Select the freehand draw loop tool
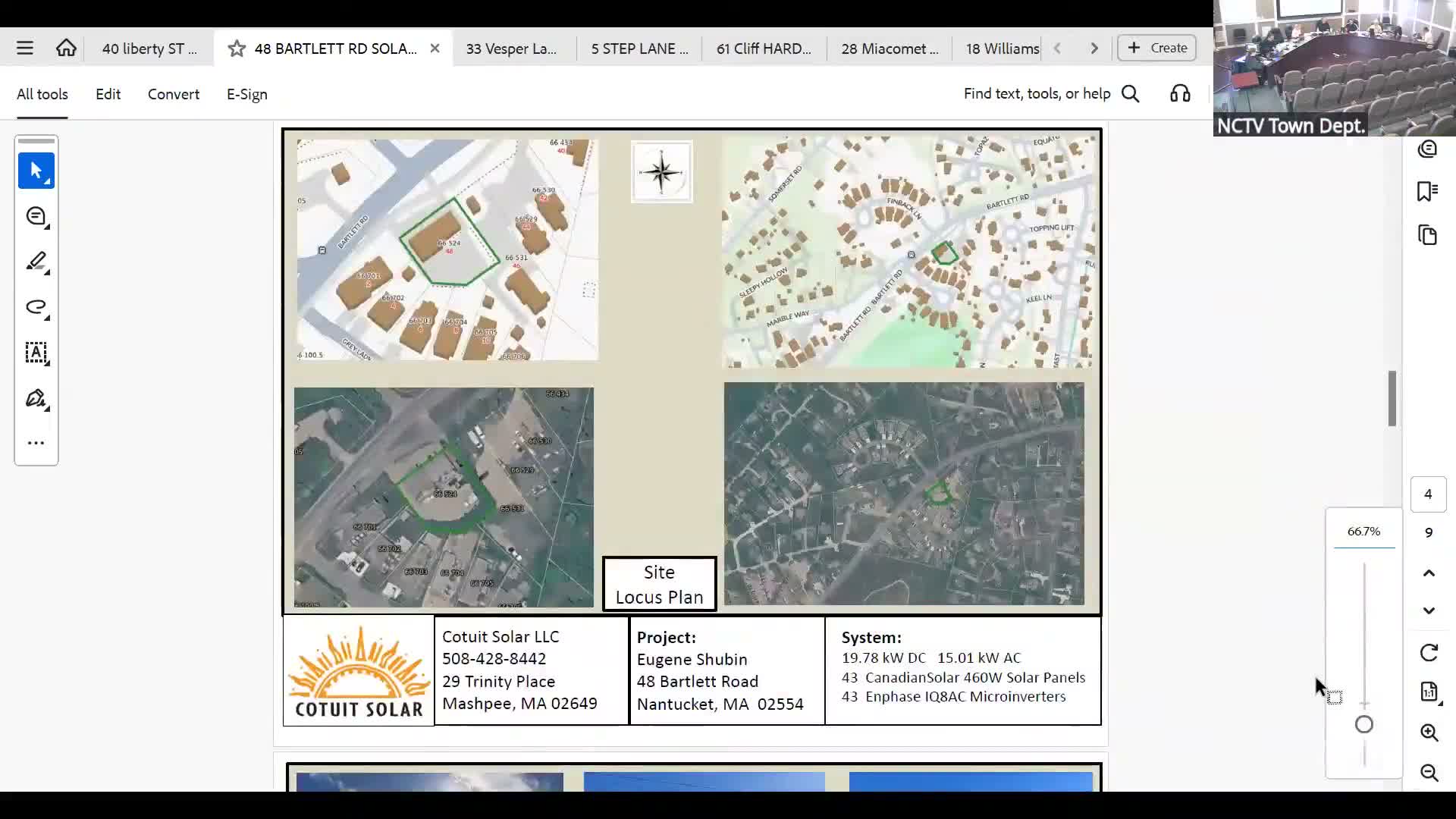 pyautogui.click(x=36, y=307)
